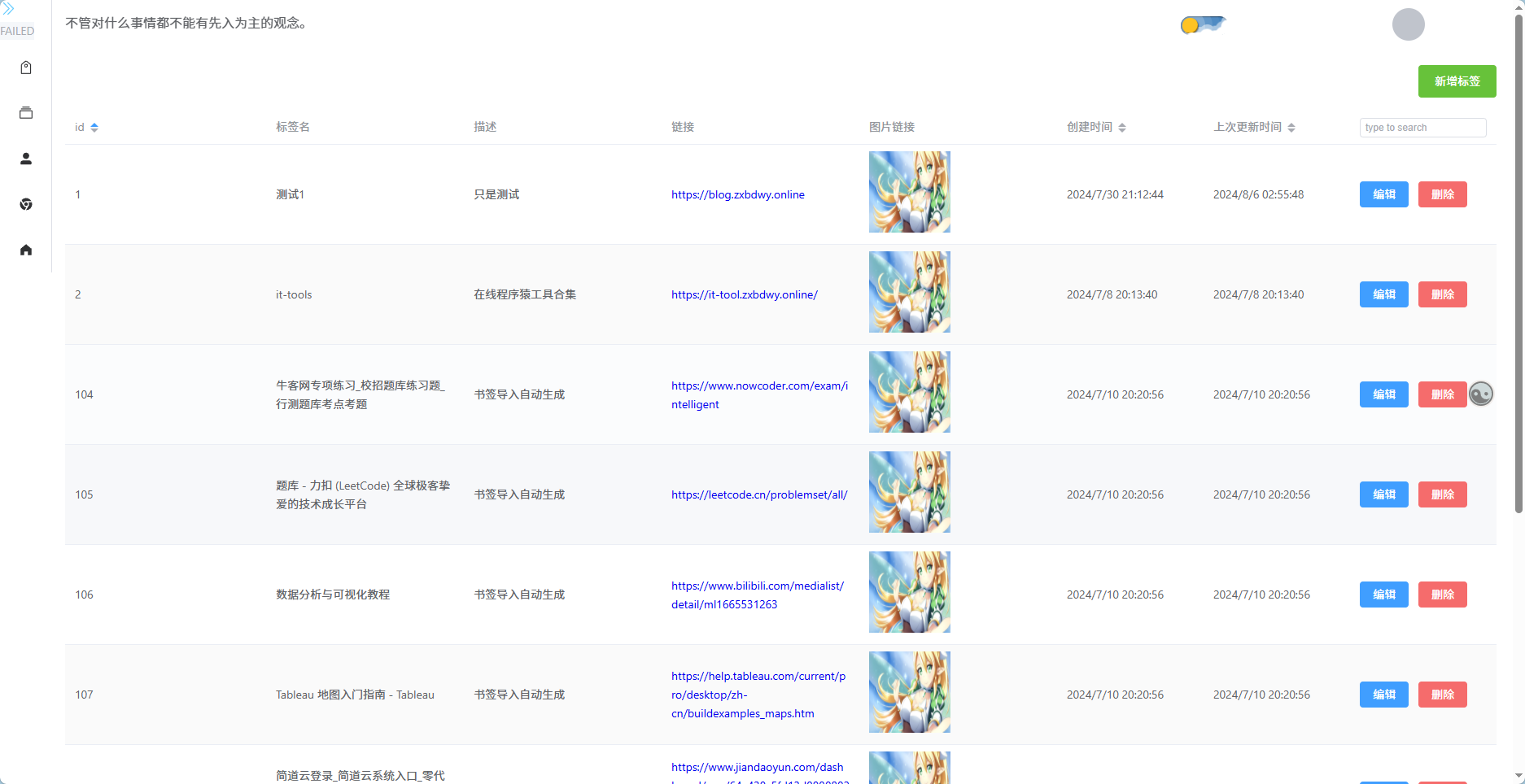Edit row with id 104
Image resolution: width=1525 pixels, height=784 pixels.
1383,394
